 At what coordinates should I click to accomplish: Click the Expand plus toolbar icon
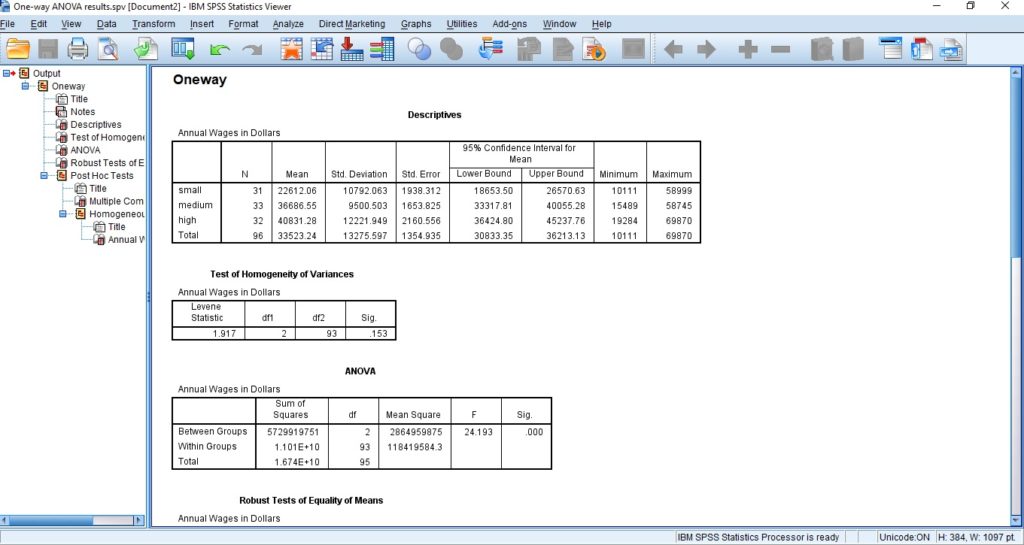748,50
